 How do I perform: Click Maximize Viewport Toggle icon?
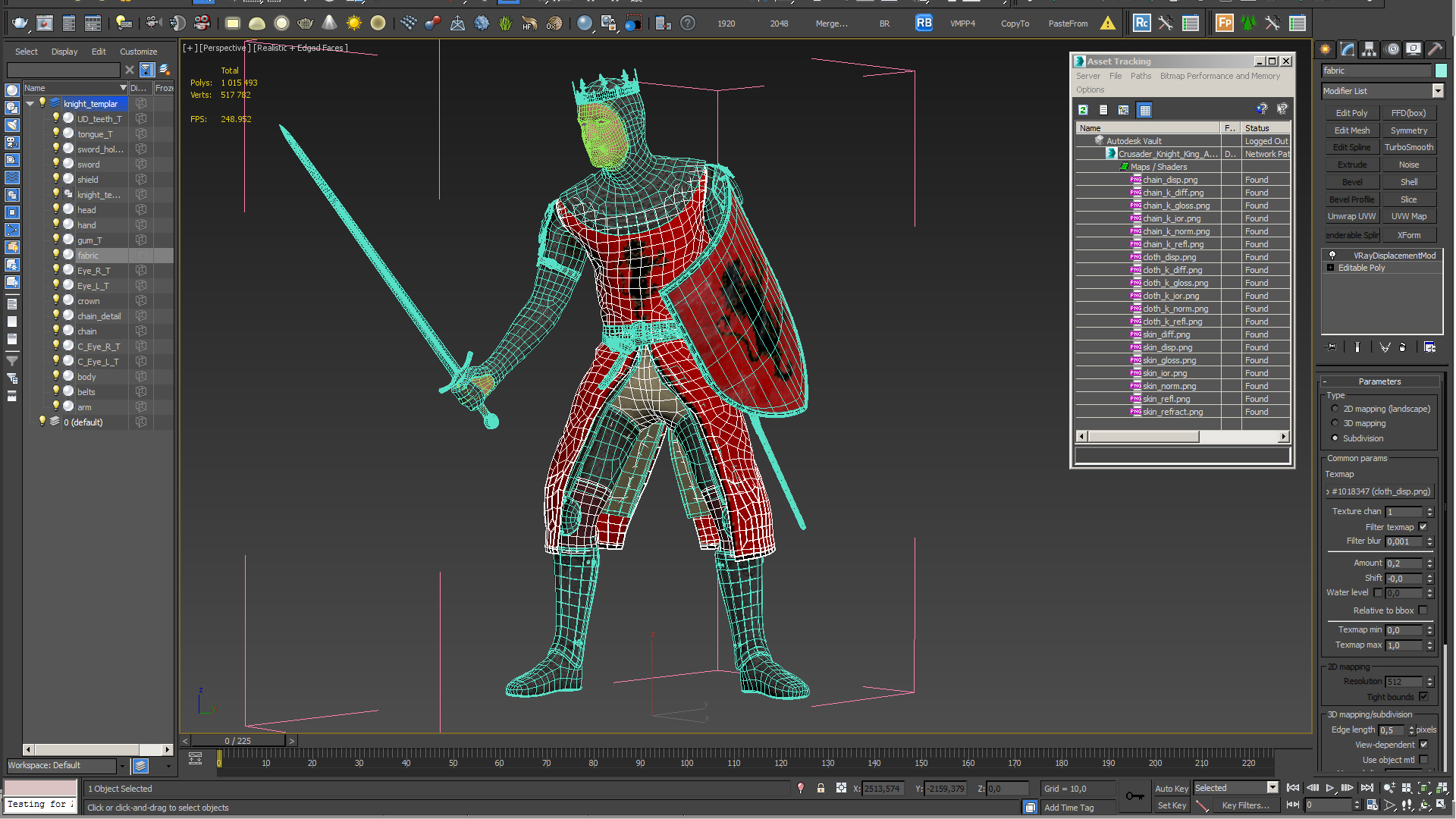point(1443,805)
